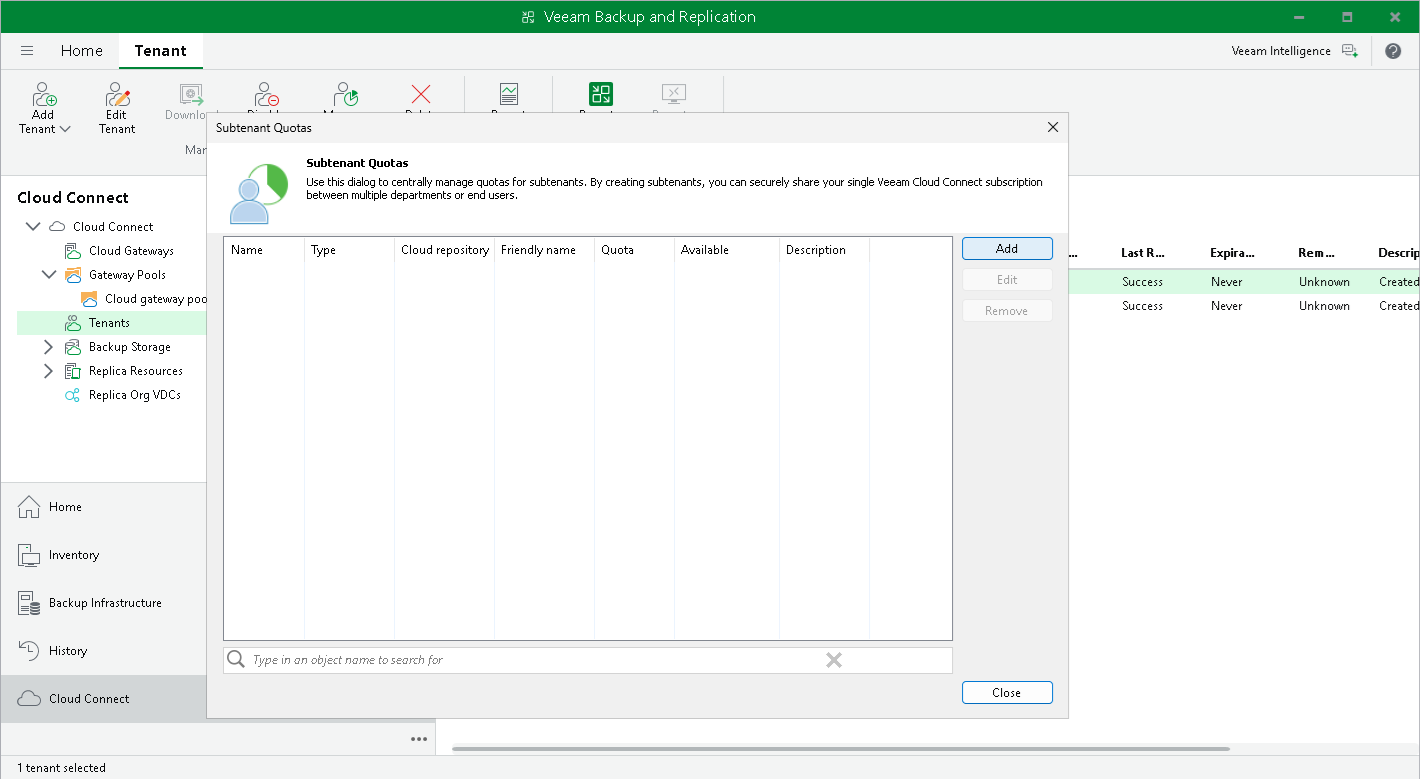Open the History navigation view

68,651
